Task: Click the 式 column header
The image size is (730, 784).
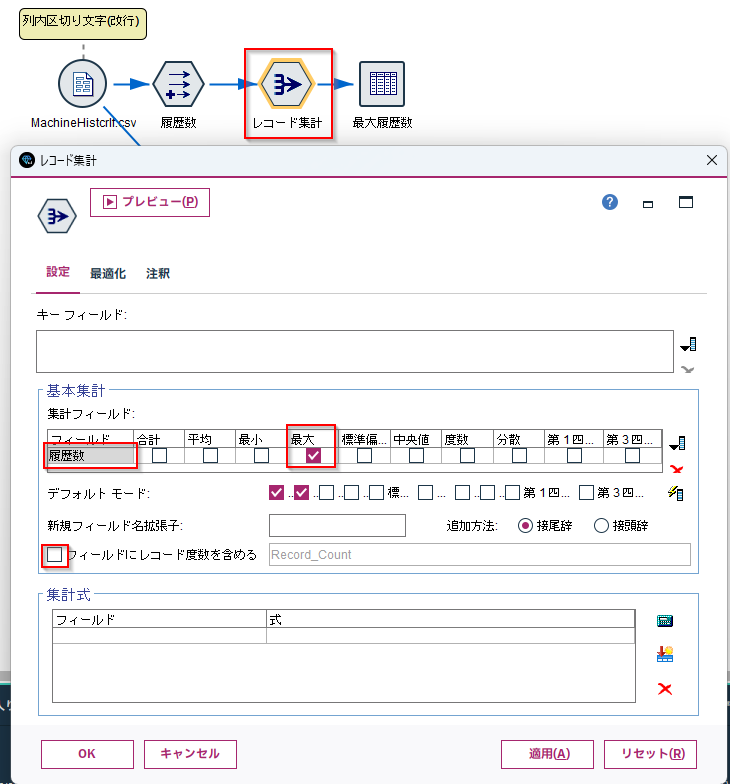Action: click(450, 619)
